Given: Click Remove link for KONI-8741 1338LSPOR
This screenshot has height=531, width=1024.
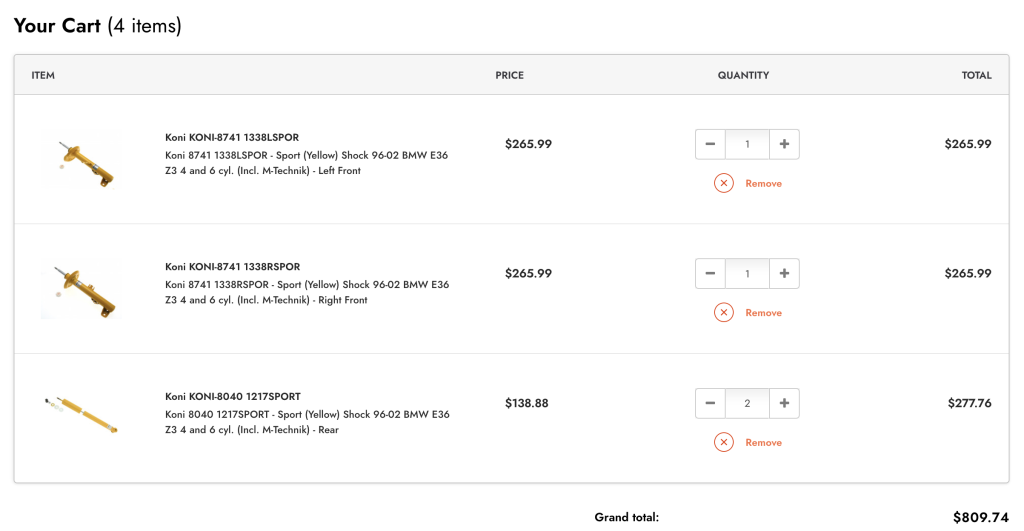Looking at the screenshot, I should (763, 184).
